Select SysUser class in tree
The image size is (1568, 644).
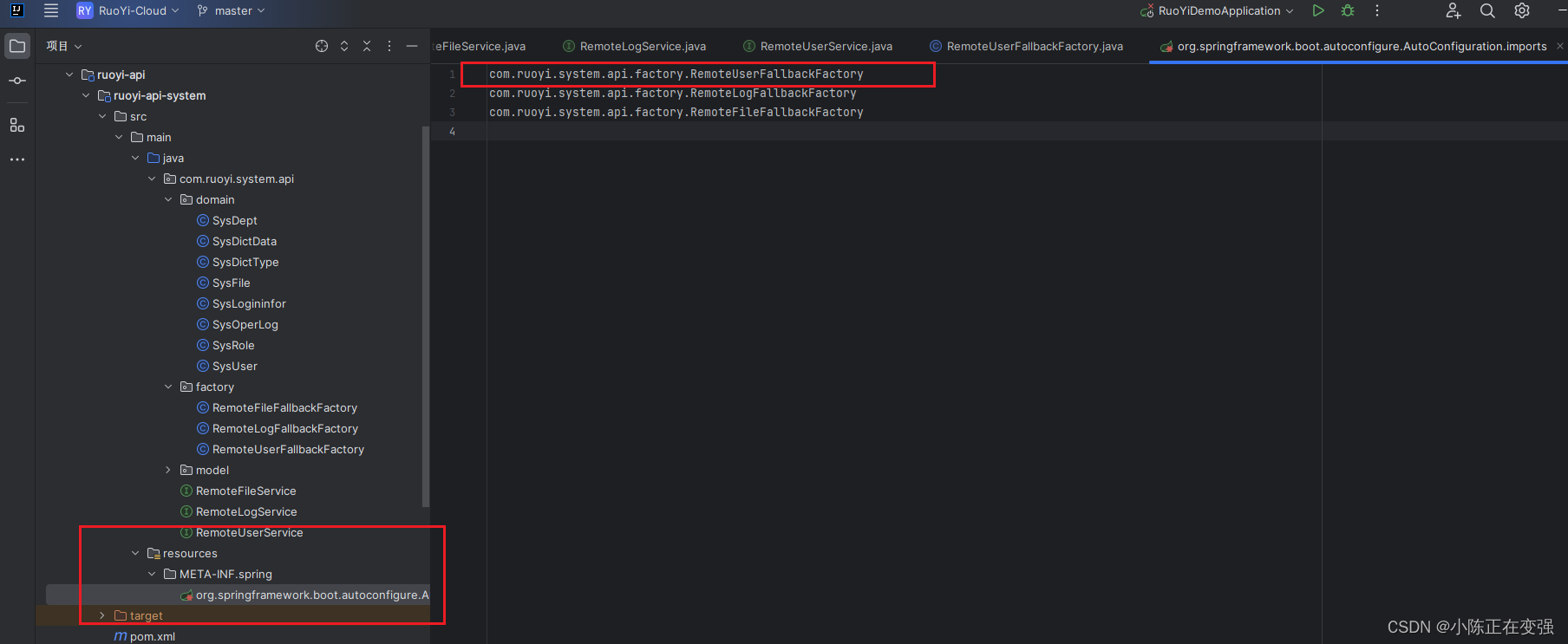(227, 366)
